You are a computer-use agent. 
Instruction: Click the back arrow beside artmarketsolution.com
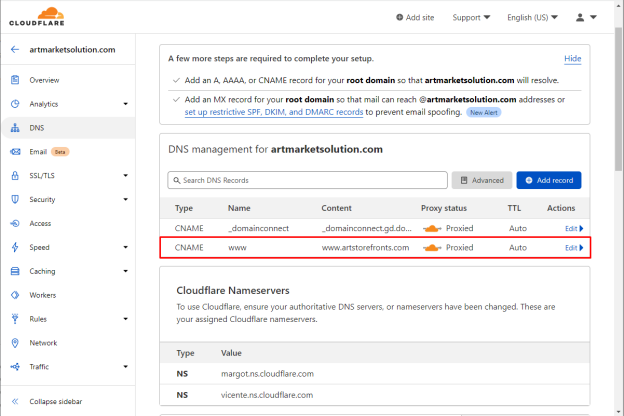point(15,49)
